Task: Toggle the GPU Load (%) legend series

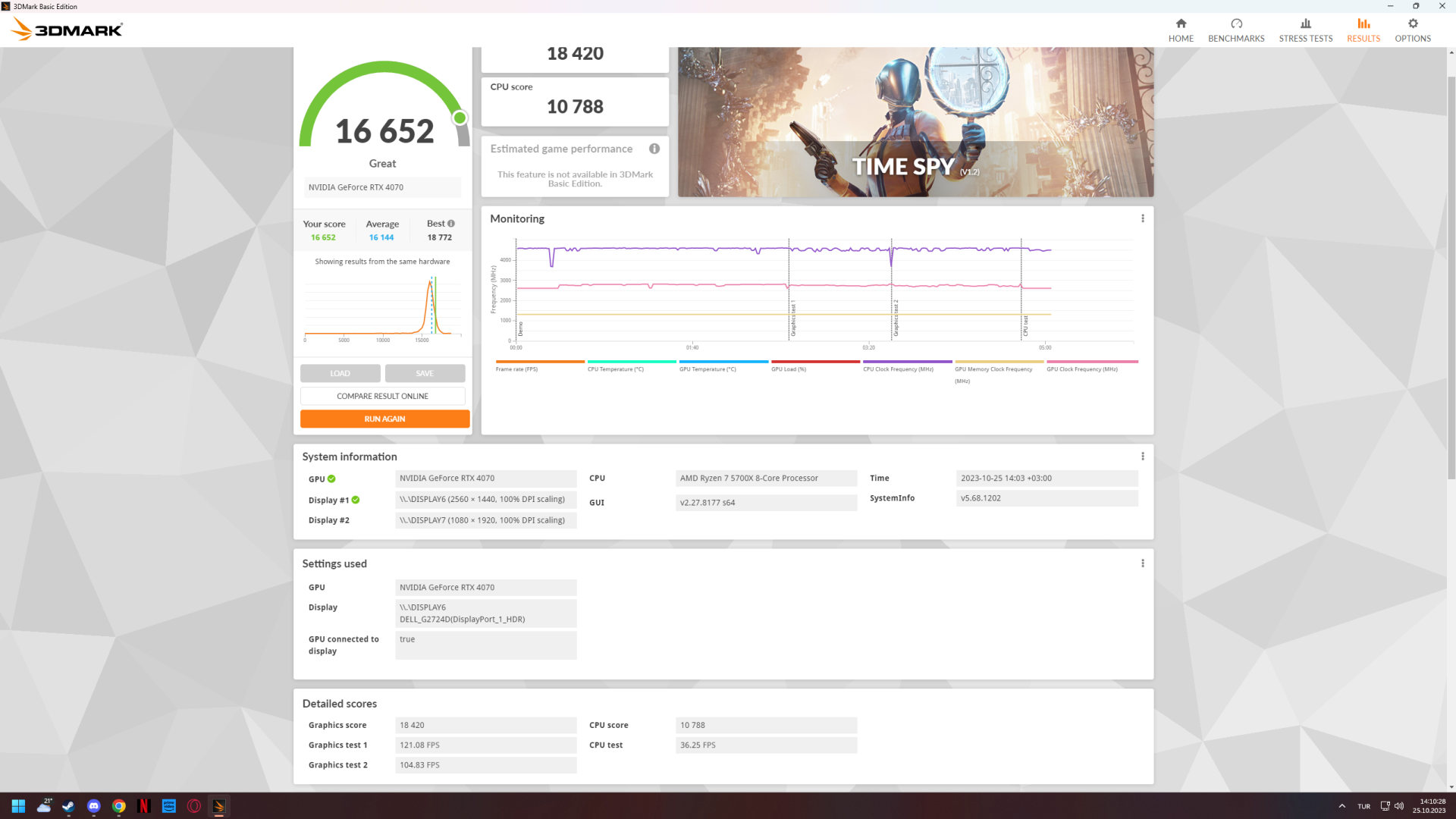Action: [789, 369]
